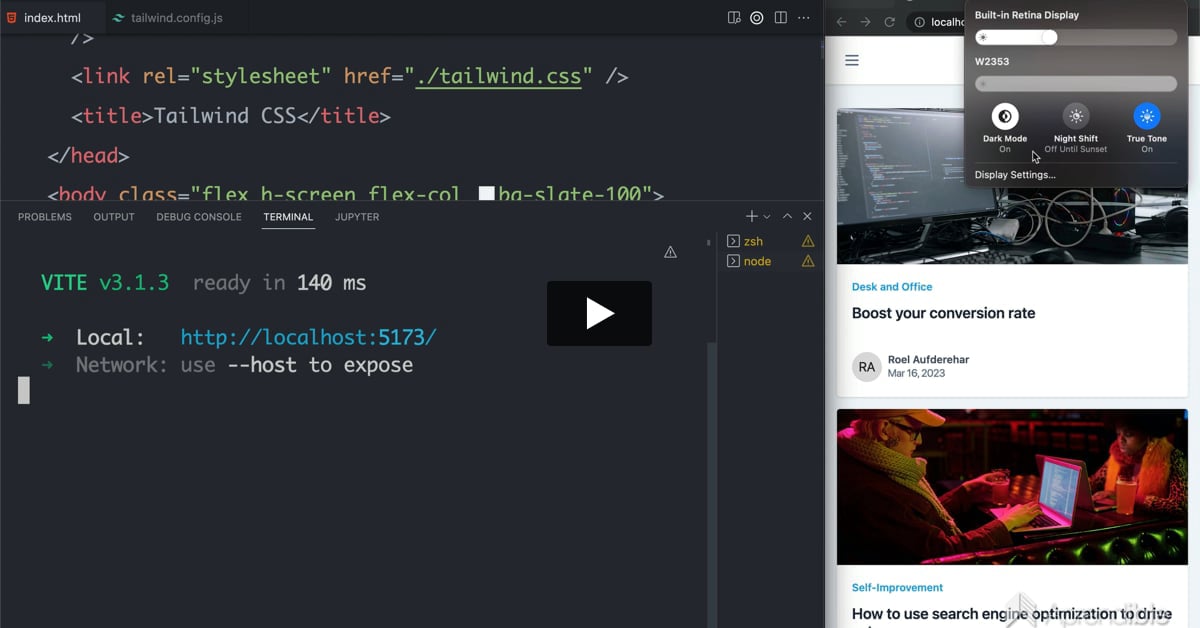Click the neon laptop bar blog image
This screenshot has width=1200, height=628.
click(1012, 487)
